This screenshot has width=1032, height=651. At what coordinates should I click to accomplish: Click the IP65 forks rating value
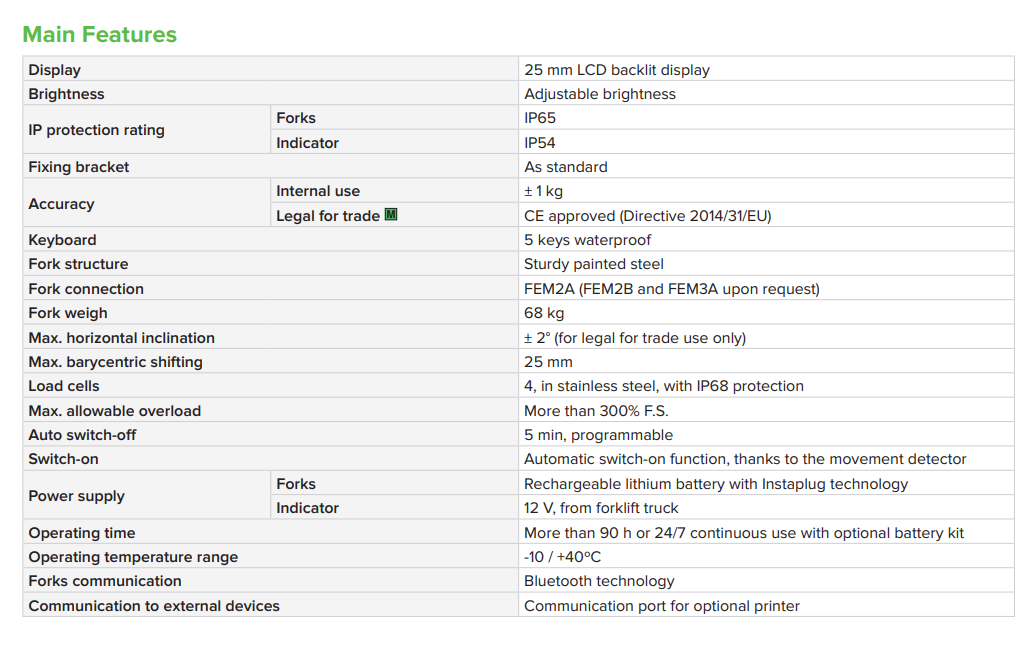(540, 118)
